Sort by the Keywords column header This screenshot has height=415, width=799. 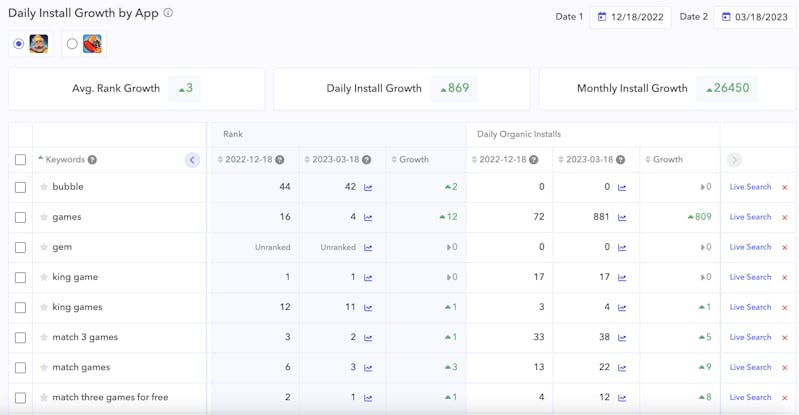[64, 160]
